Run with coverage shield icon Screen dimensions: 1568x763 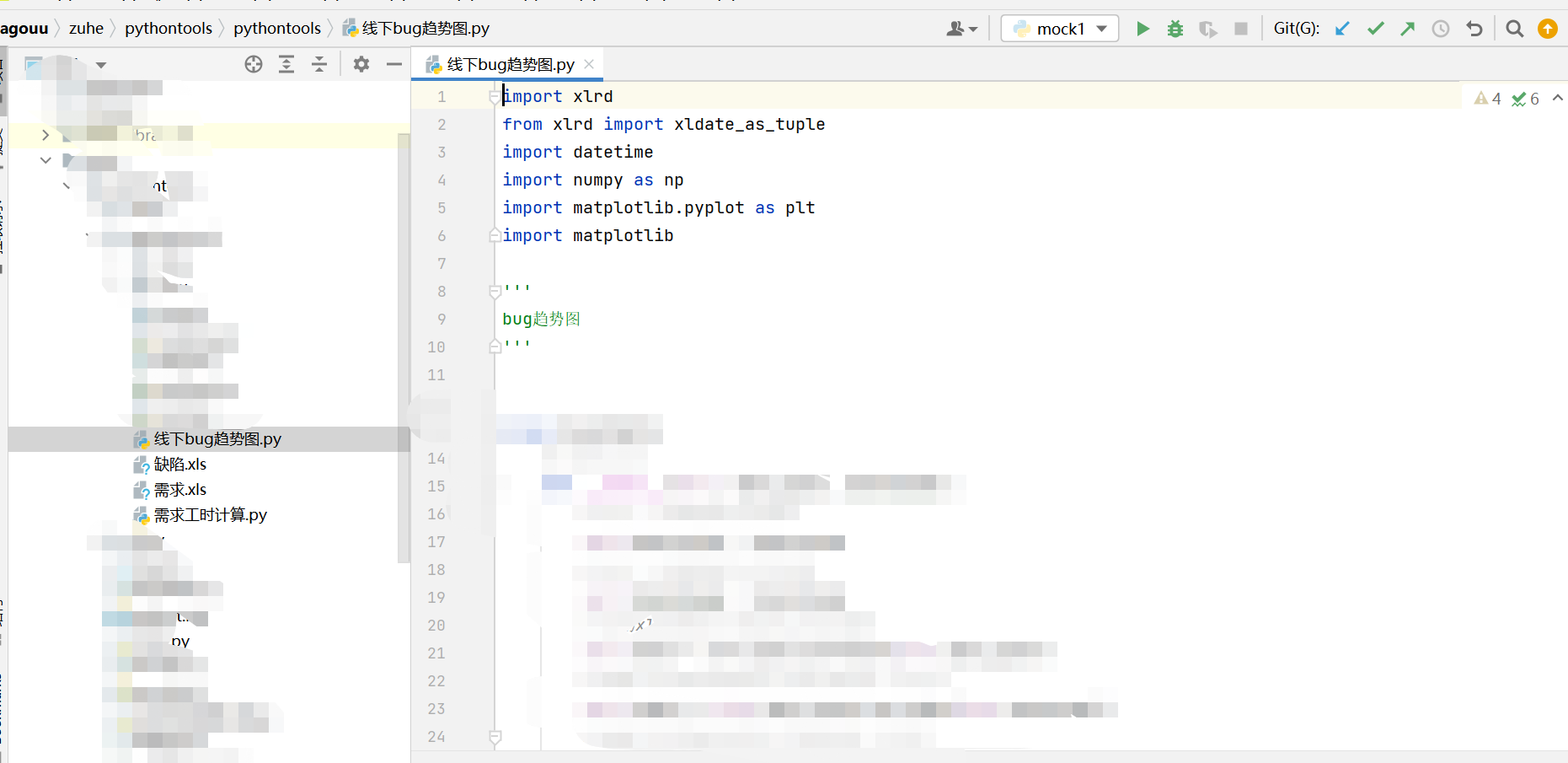point(1208,29)
